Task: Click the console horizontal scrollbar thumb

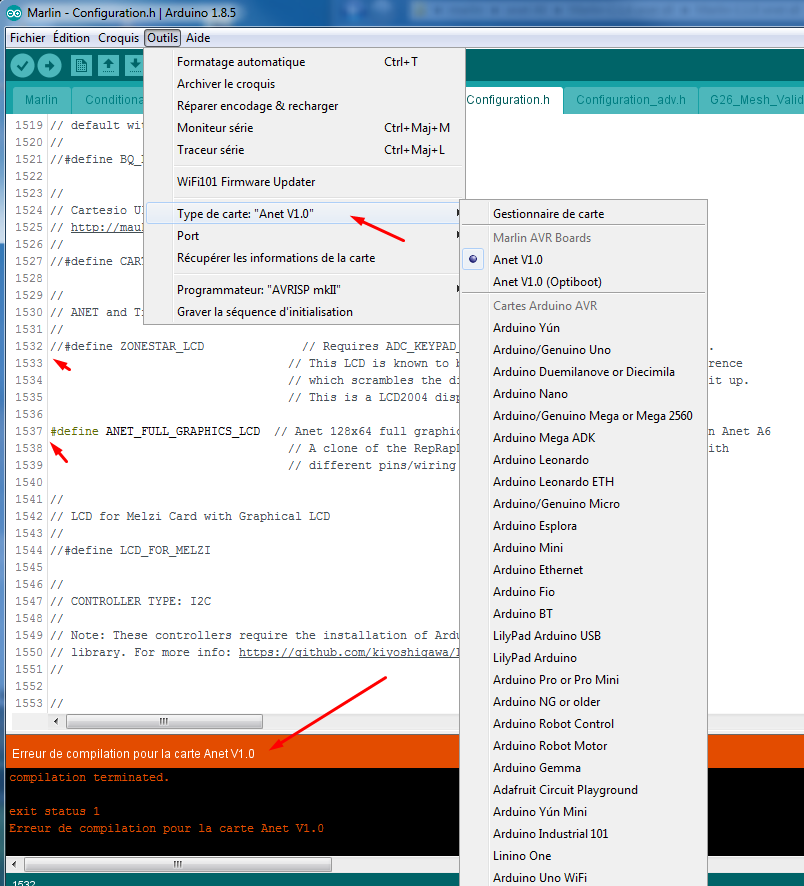Action: (178, 865)
